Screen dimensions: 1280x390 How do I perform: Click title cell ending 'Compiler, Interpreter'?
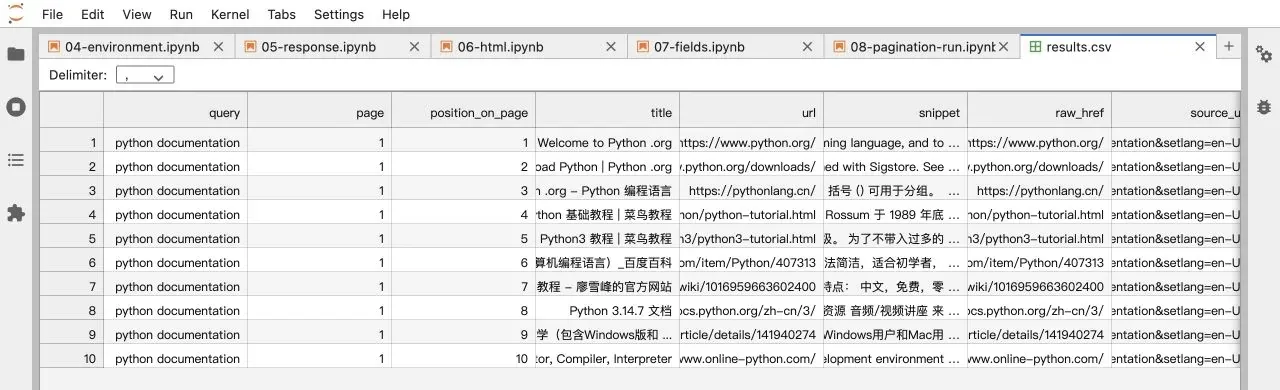point(608,359)
